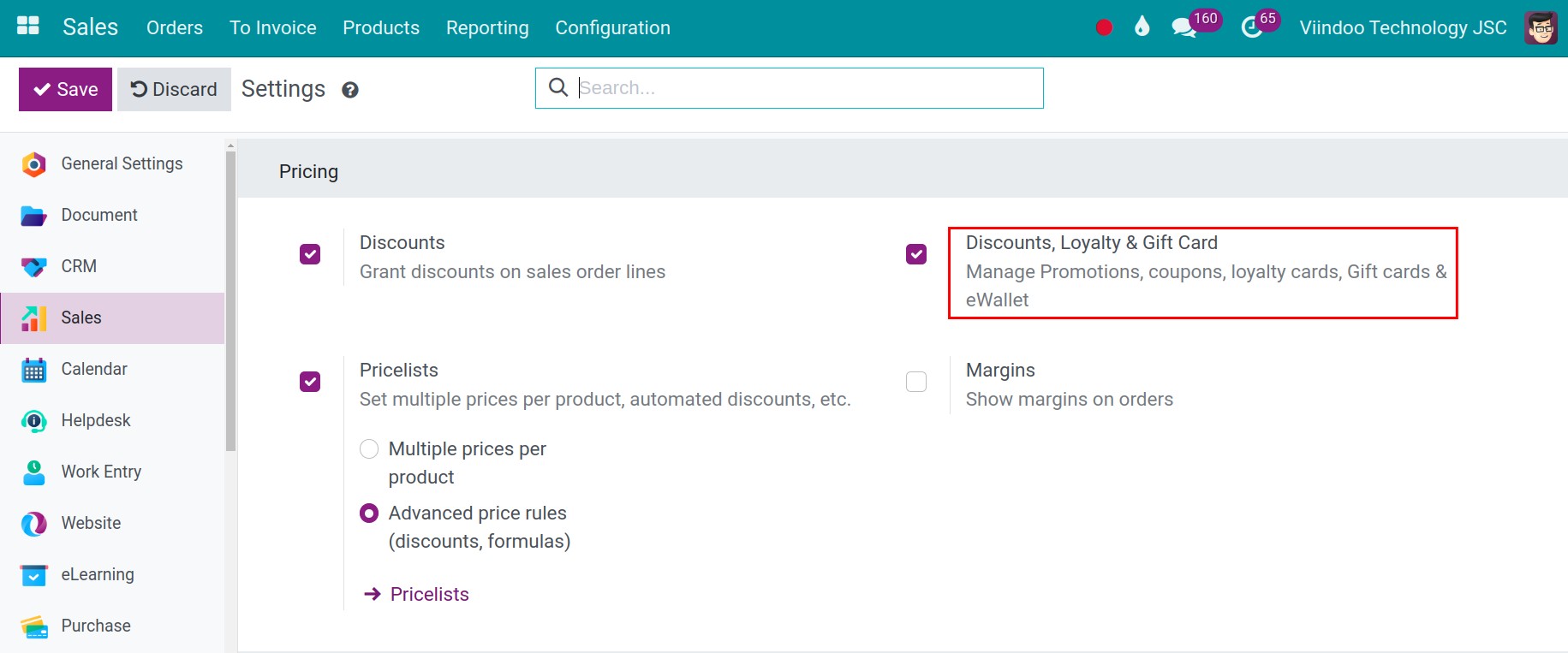1568x653 pixels.
Task: Switch company via Viindoo Technology JSC
Action: [1403, 27]
